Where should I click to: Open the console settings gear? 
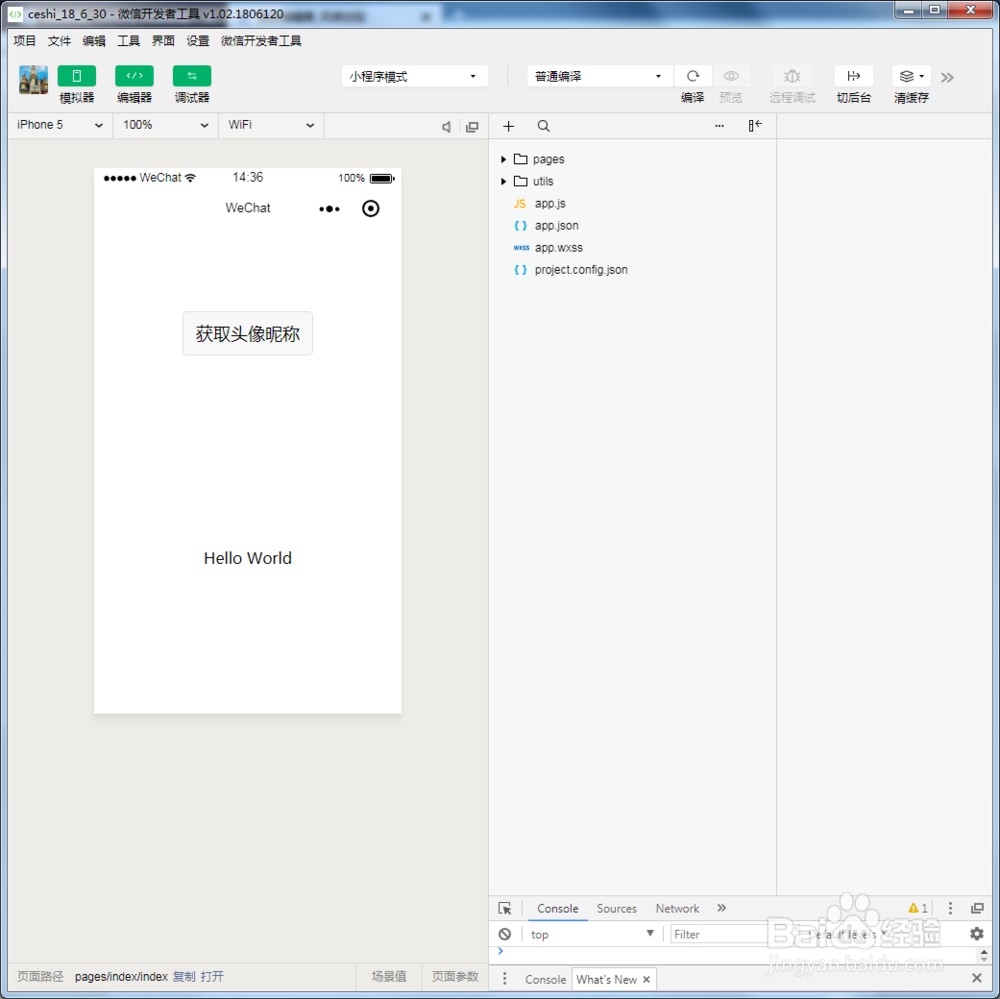[976, 934]
